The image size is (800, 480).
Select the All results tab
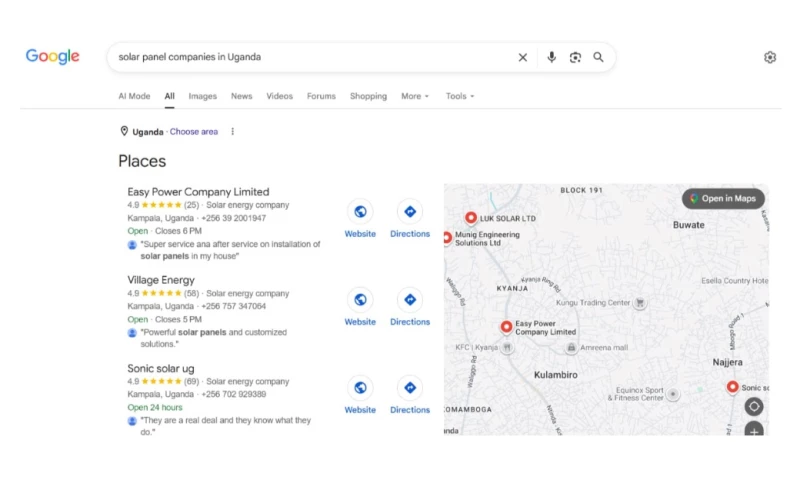tap(169, 96)
